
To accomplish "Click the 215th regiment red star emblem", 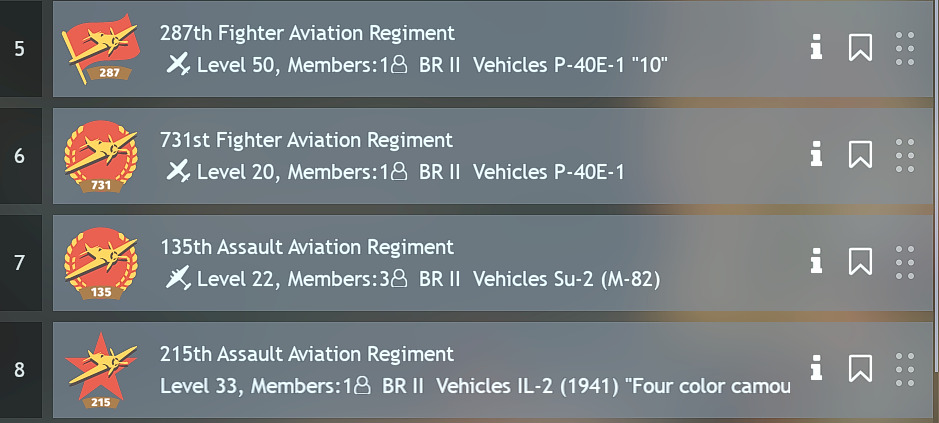I will [101, 370].
